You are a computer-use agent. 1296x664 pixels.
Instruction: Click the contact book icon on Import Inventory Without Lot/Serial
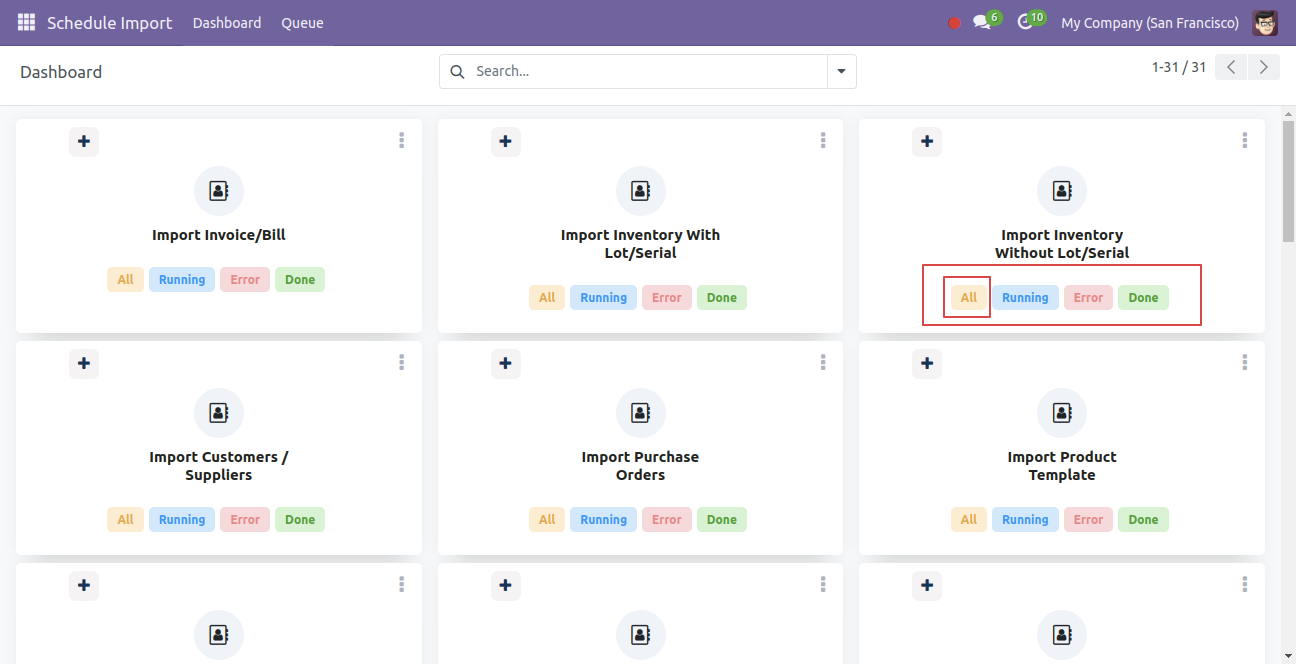click(x=1062, y=191)
